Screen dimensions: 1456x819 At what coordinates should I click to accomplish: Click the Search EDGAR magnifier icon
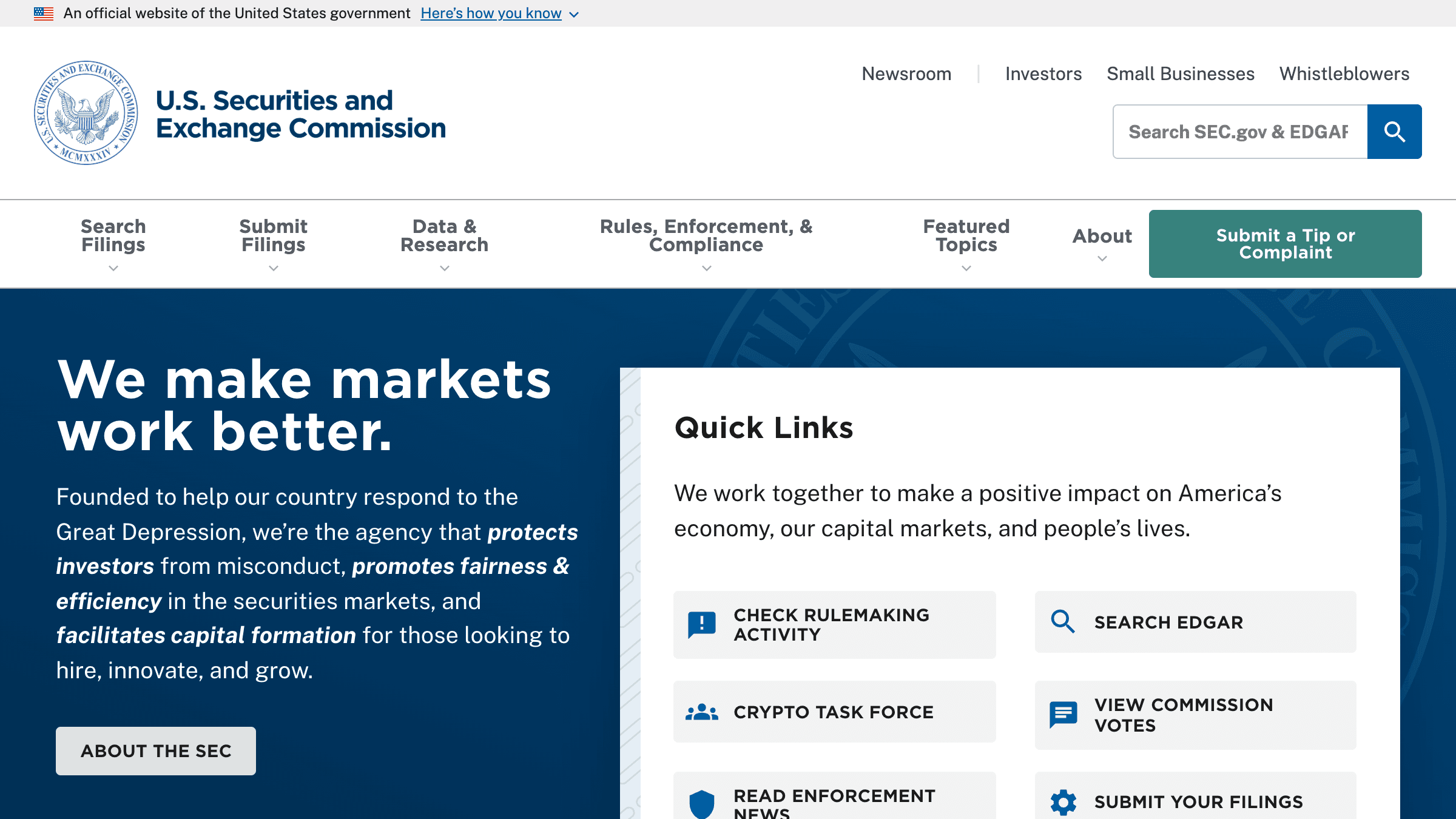coord(1063,622)
